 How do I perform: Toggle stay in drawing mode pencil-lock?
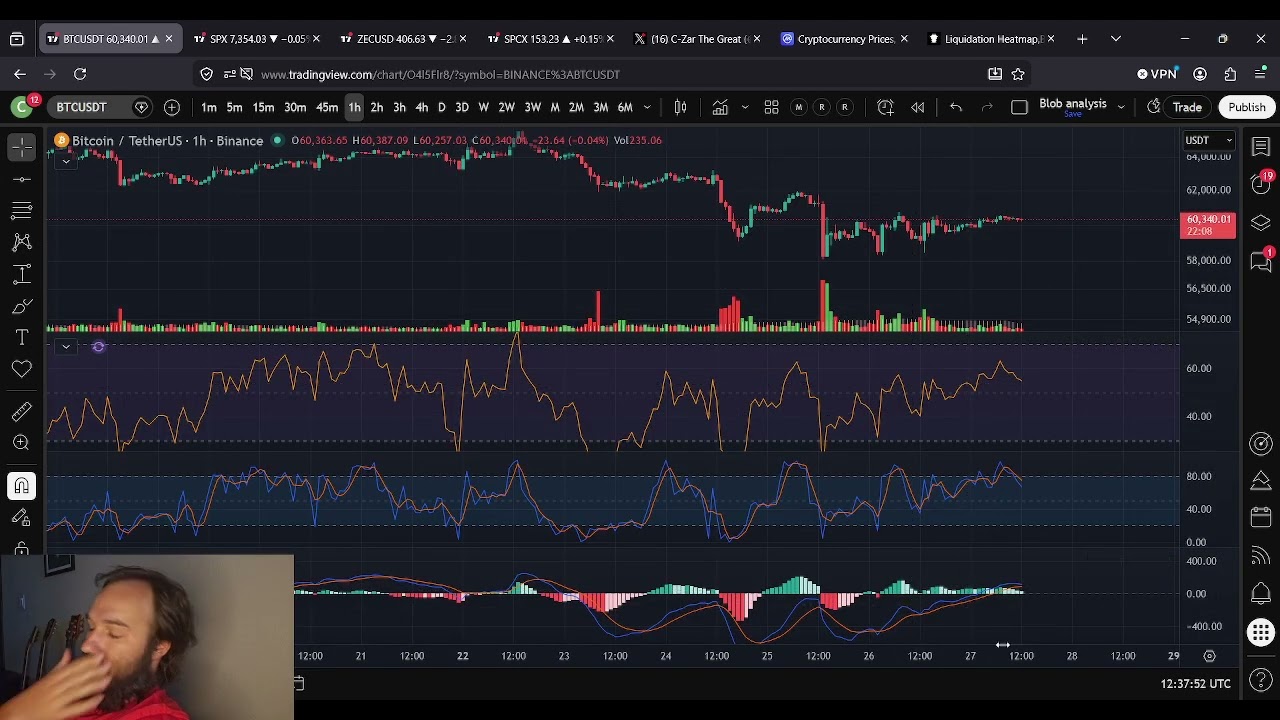(x=22, y=518)
